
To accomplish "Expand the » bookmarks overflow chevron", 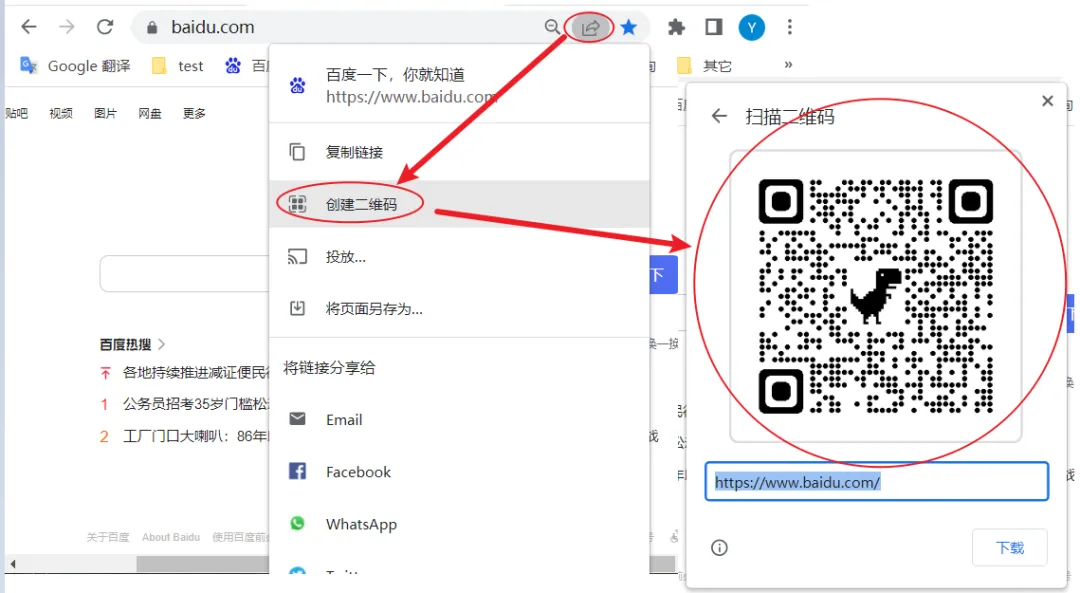I will [787, 64].
